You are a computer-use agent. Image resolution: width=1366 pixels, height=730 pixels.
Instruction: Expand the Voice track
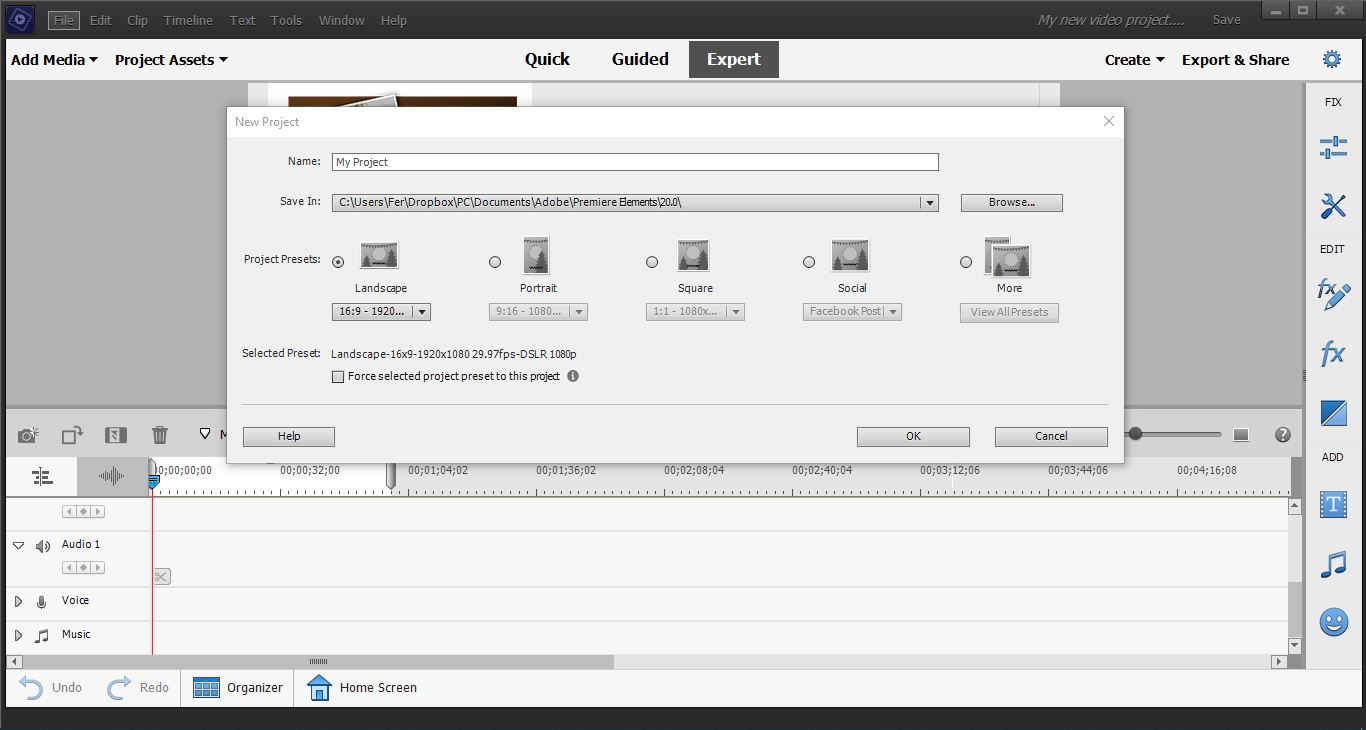[x=18, y=602]
